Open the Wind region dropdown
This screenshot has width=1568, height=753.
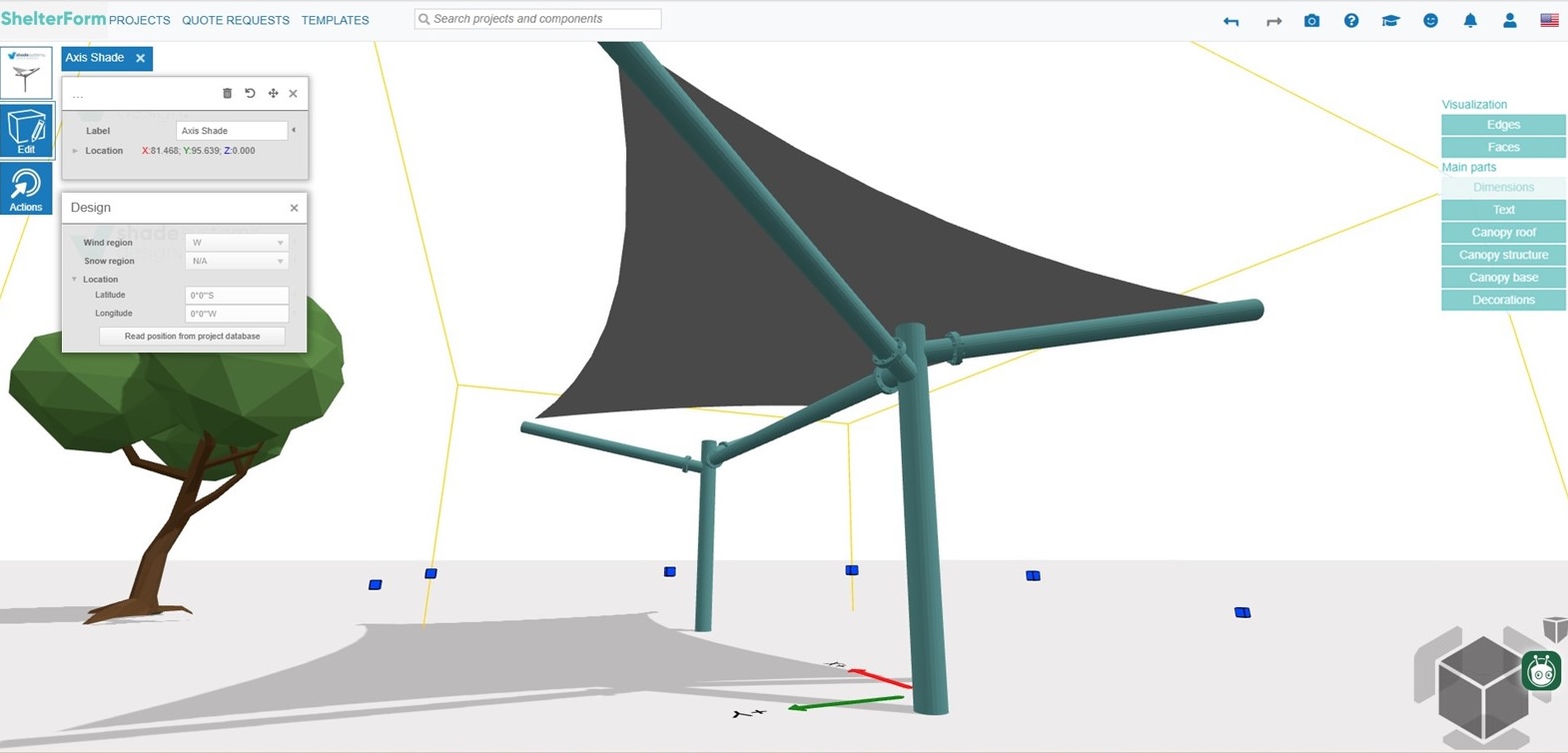[237, 243]
